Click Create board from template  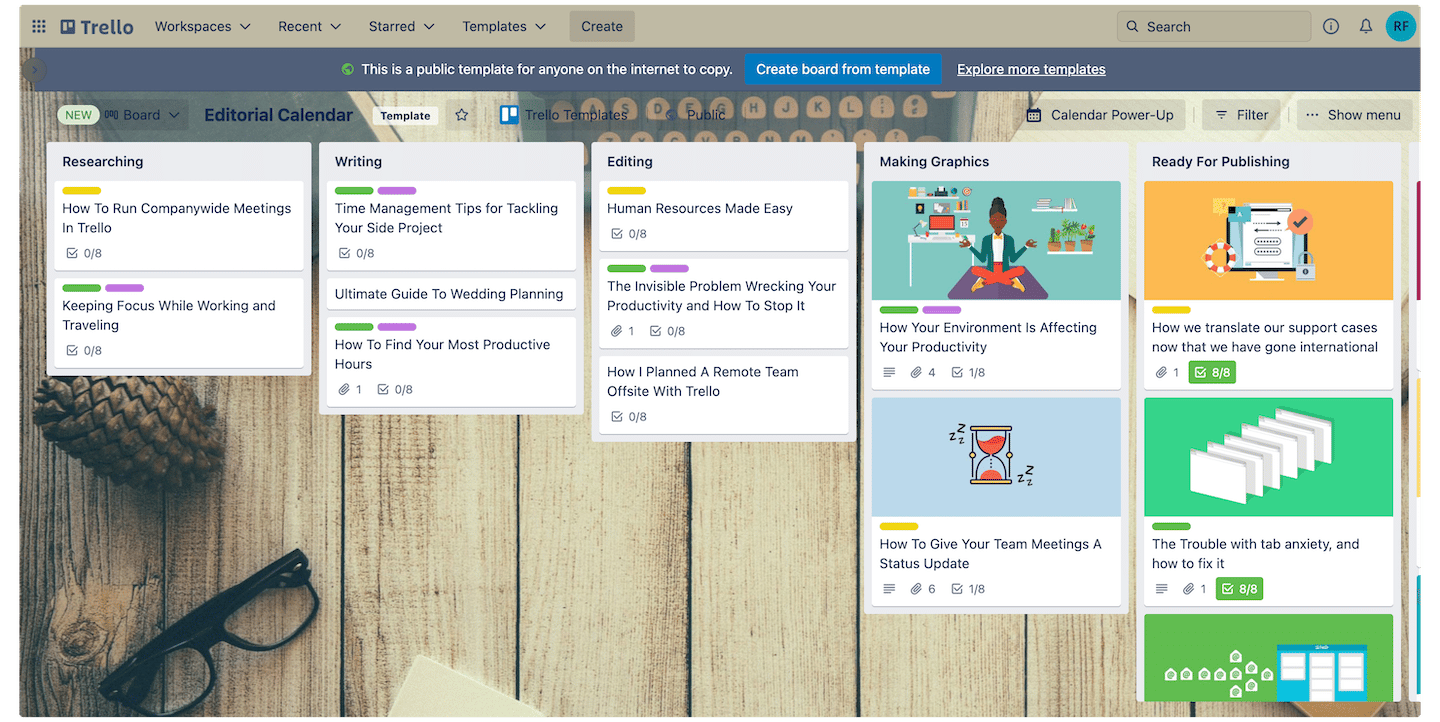tap(843, 69)
